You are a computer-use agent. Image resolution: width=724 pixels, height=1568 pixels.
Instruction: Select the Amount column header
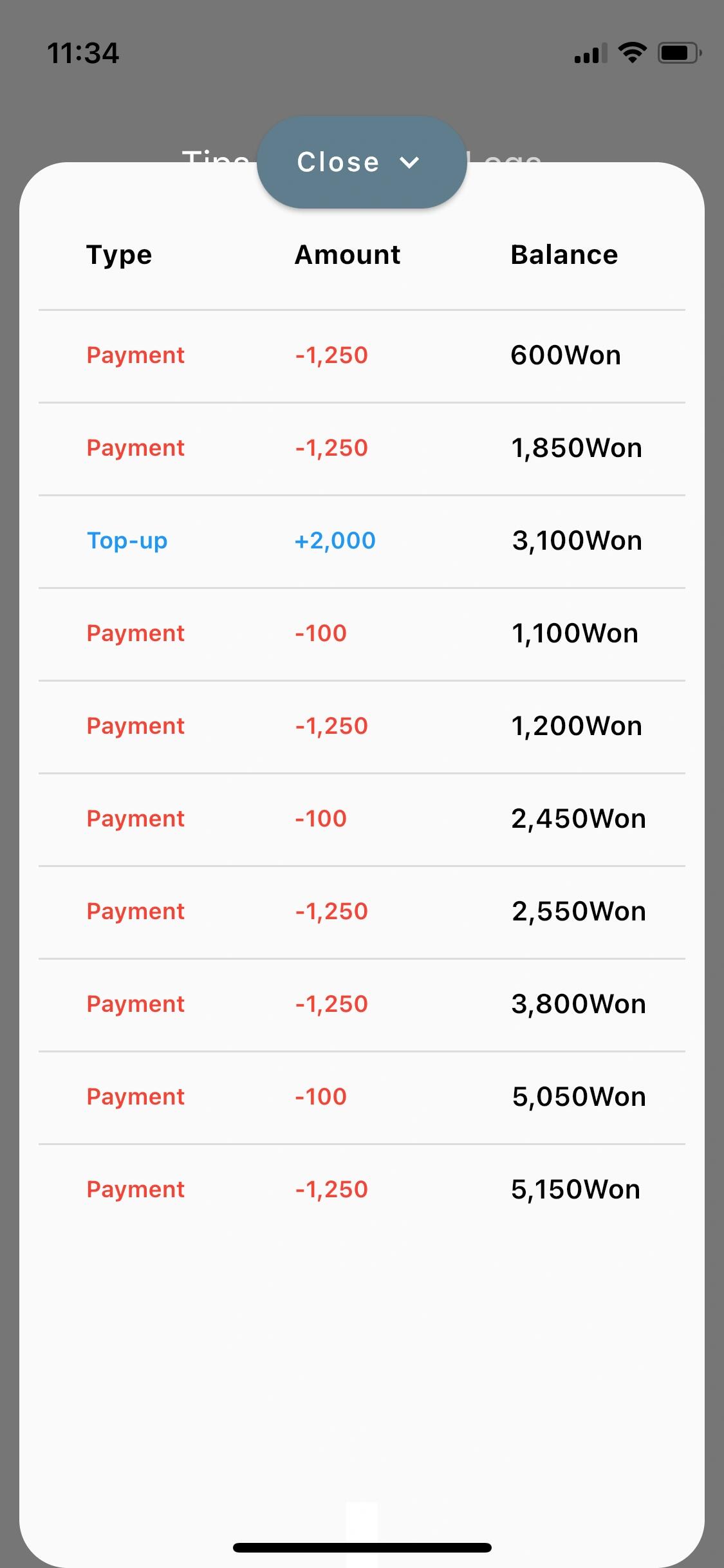[348, 255]
